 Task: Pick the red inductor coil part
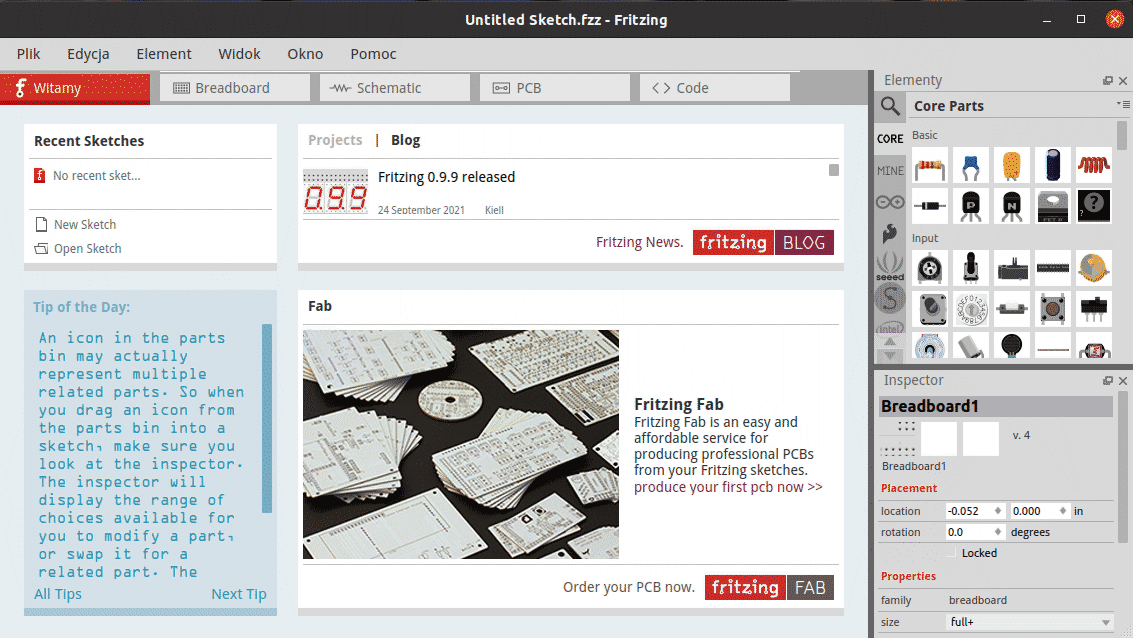pyautogui.click(x=1093, y=165)
